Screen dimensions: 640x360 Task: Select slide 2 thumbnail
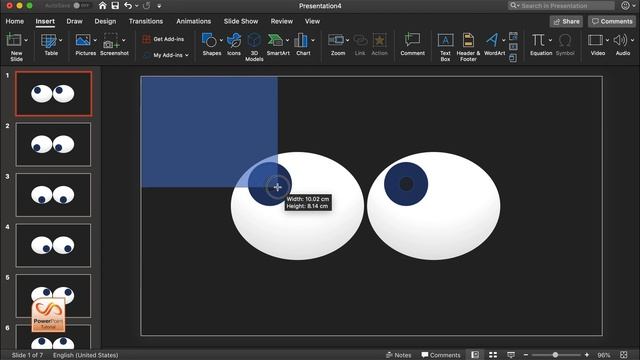(53, 144)
